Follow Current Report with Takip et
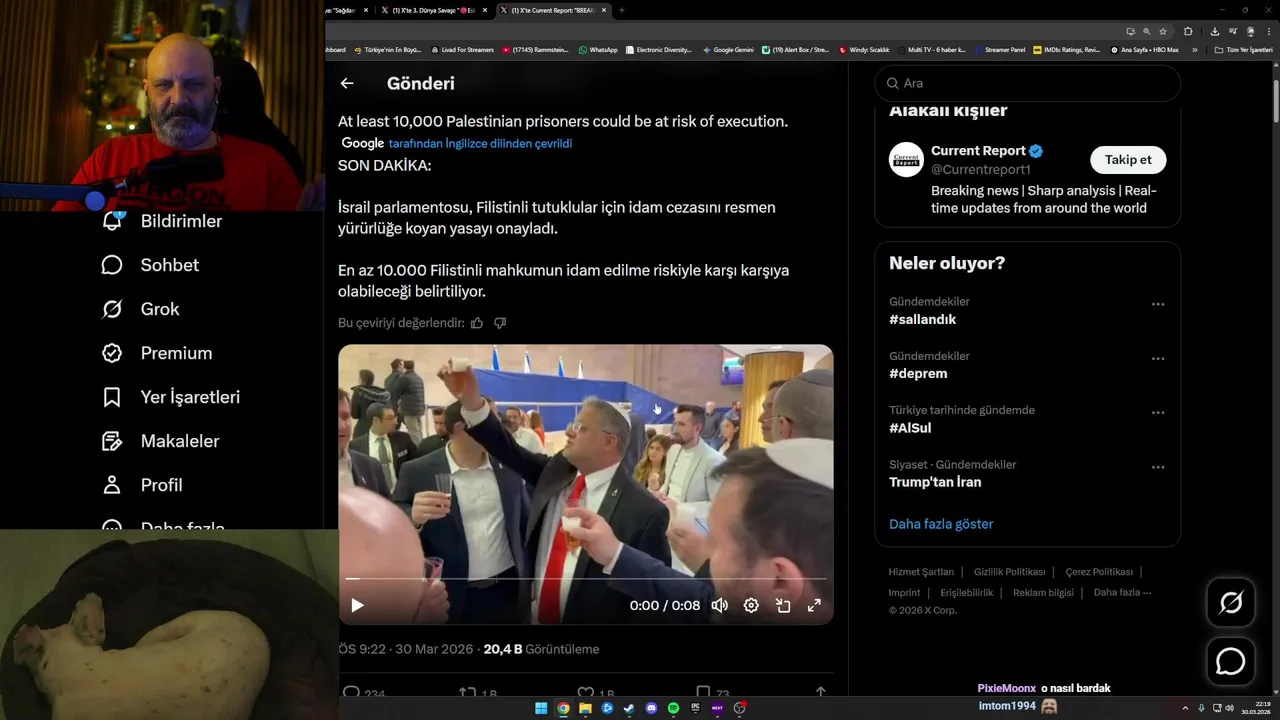 (1128, 160)
